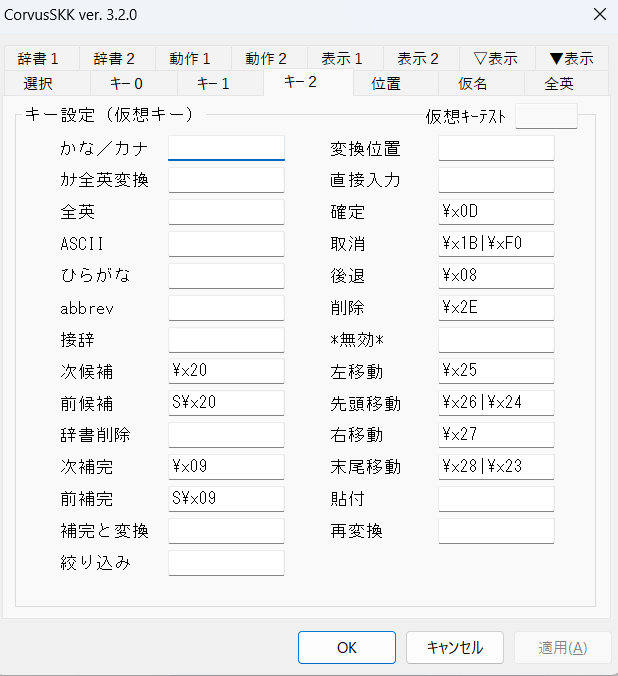Click the 先頭移動 field with ¥x26|¥x24
Screen dimensions: 618x676
(x=496, y=403)
